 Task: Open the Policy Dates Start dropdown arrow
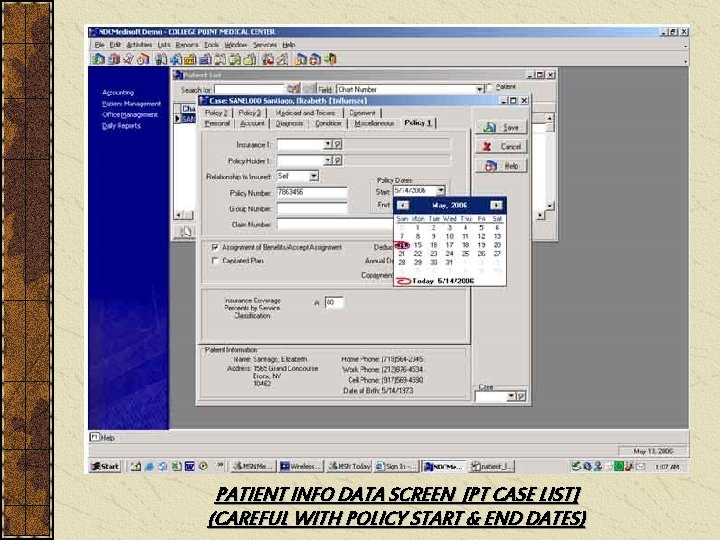[x=440, y=190]
